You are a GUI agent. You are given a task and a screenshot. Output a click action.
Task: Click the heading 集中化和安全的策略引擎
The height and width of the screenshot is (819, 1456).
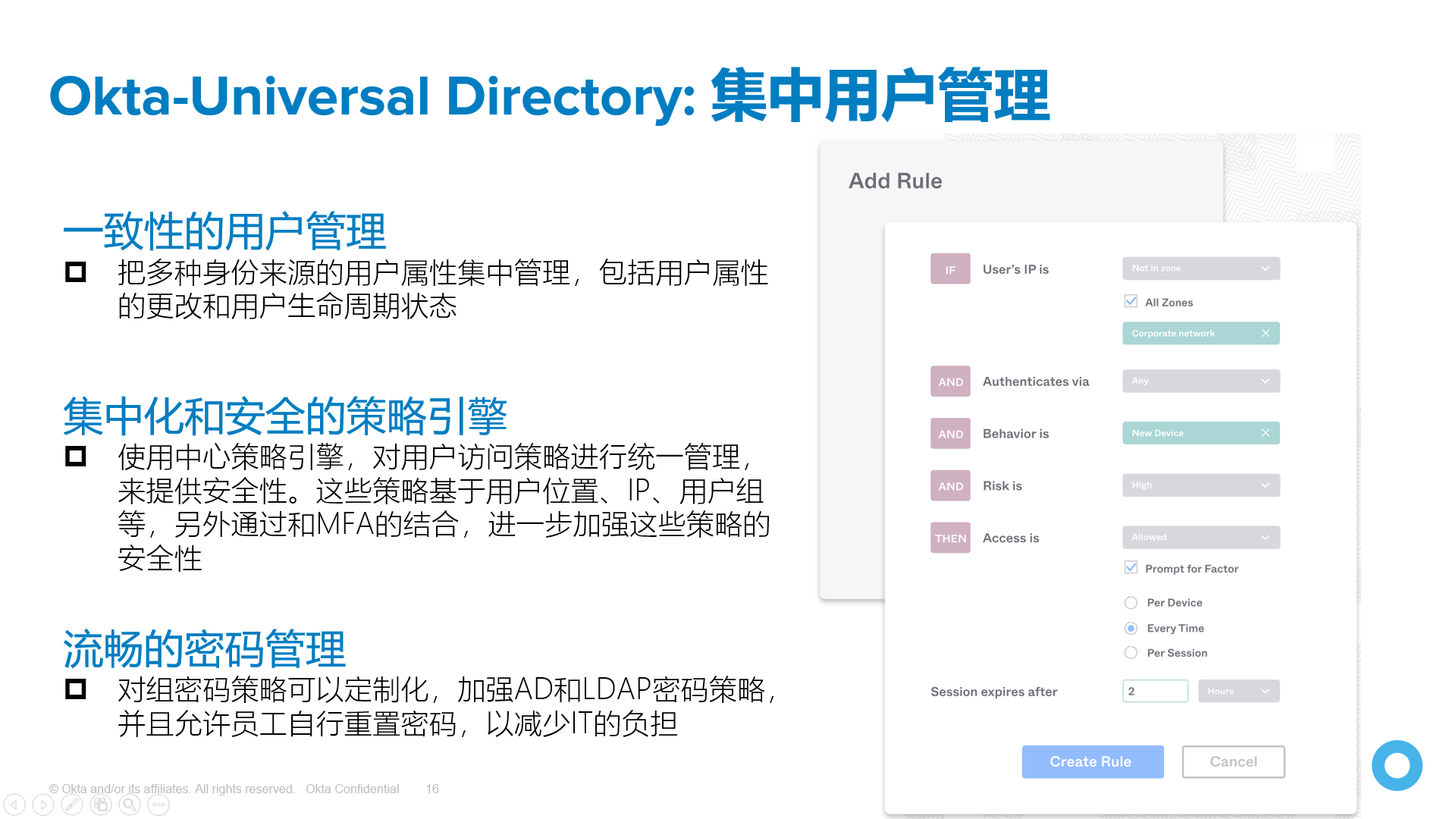[x=285, y=416]
